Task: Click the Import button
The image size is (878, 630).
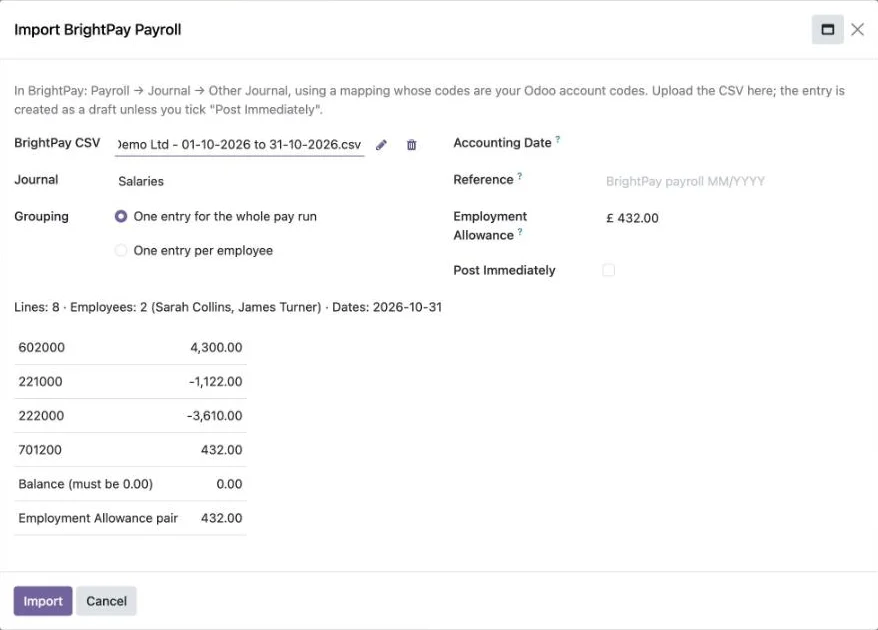Action: click(43, 601)
